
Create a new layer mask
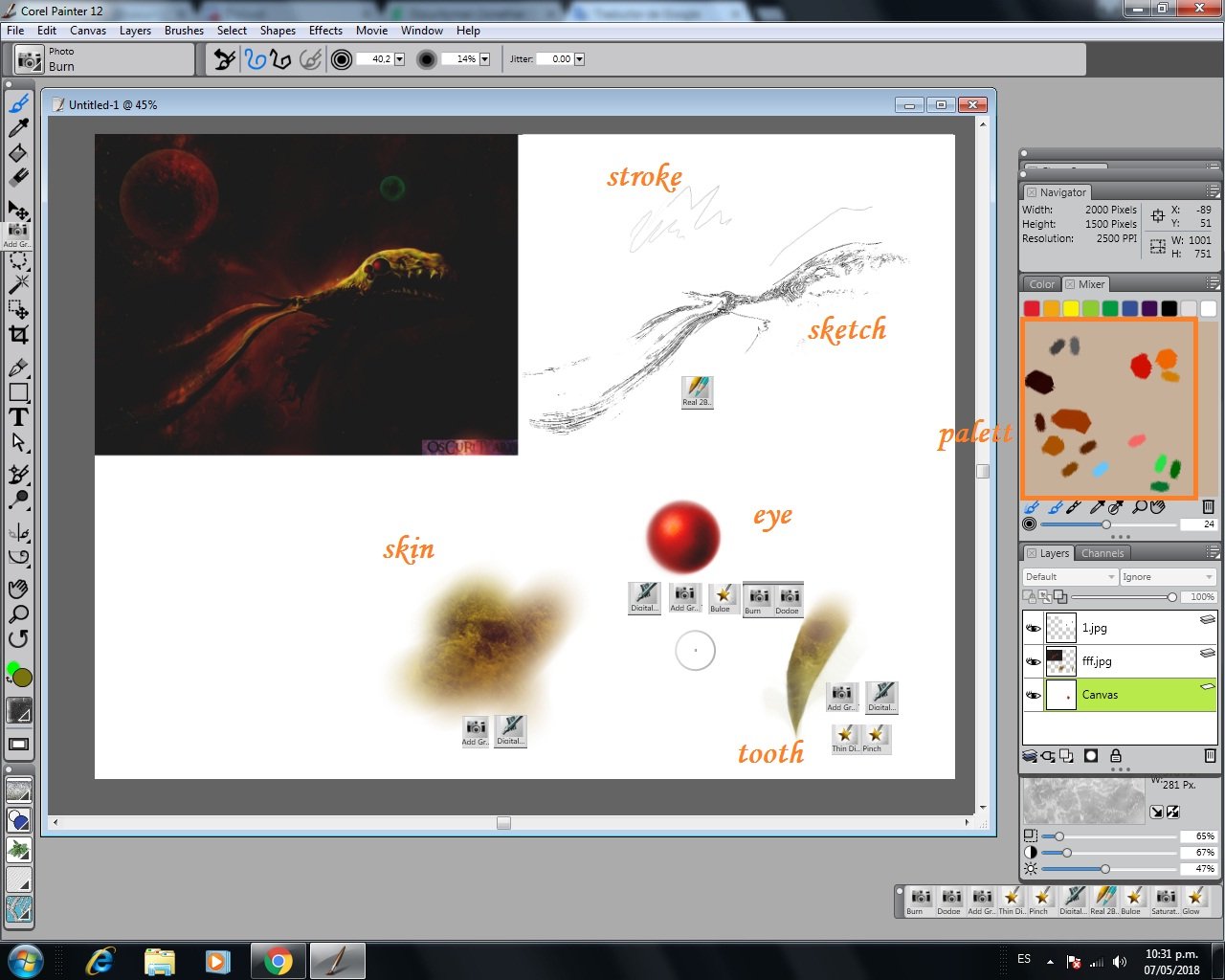[x=1091, y=756]
